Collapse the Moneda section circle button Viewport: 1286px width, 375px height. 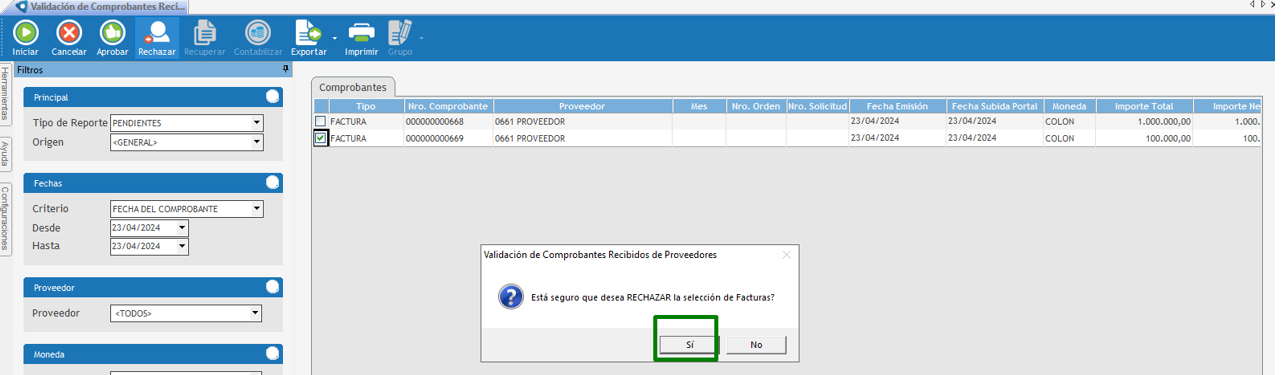(272, 354)
